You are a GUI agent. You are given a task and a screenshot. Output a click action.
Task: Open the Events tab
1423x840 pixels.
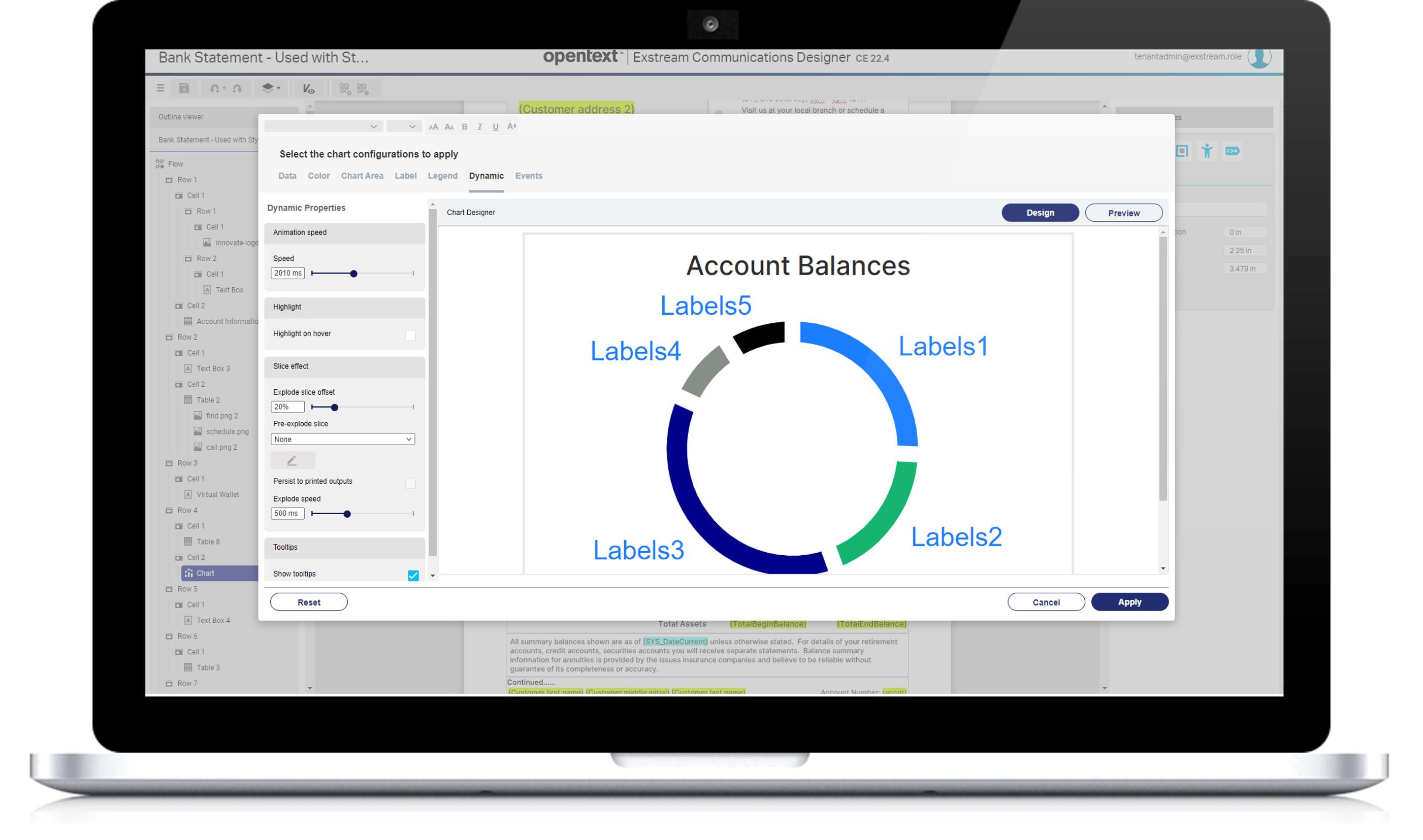(x=529, y=176)
